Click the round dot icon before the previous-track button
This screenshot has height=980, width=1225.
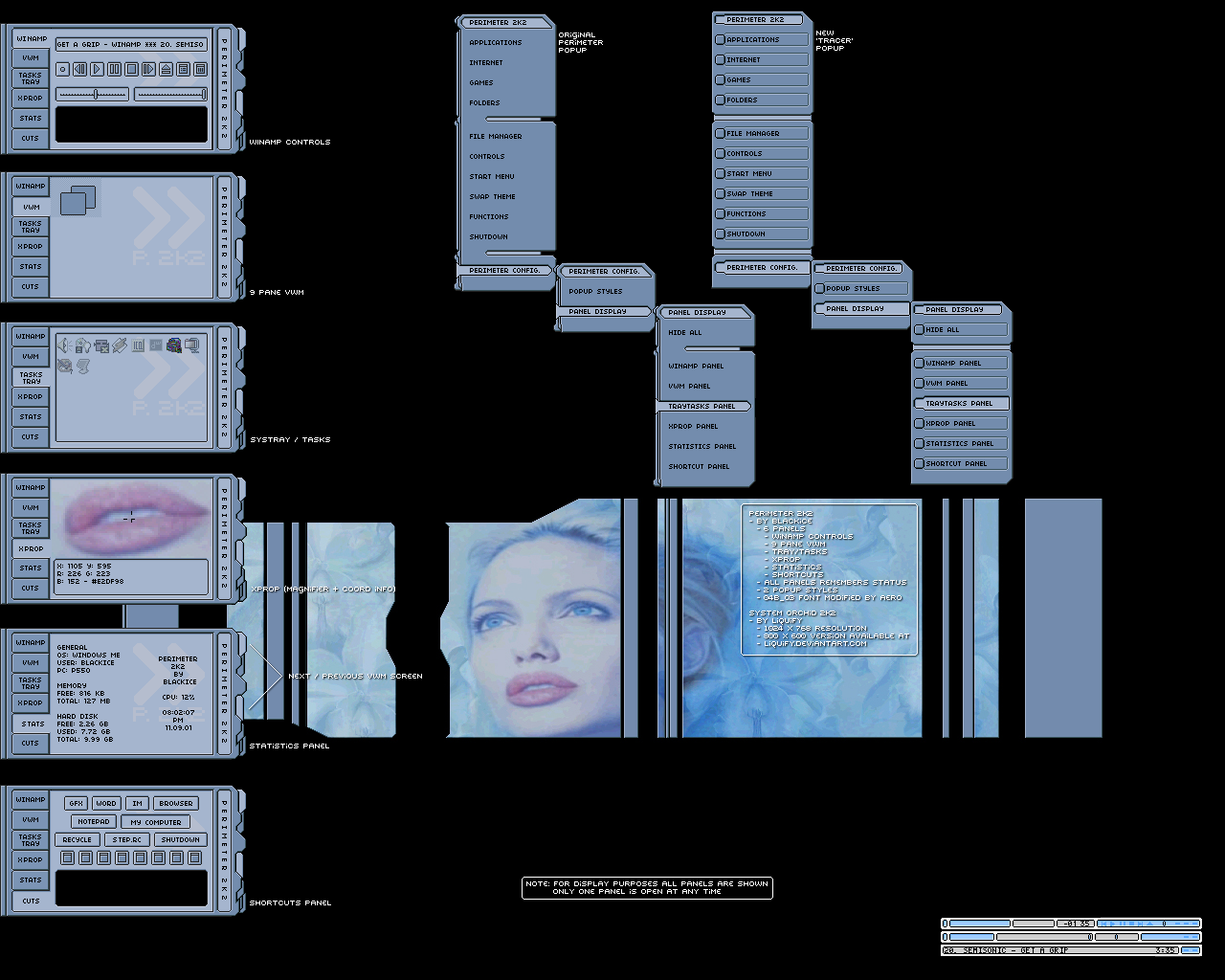(x=62, y=69)
